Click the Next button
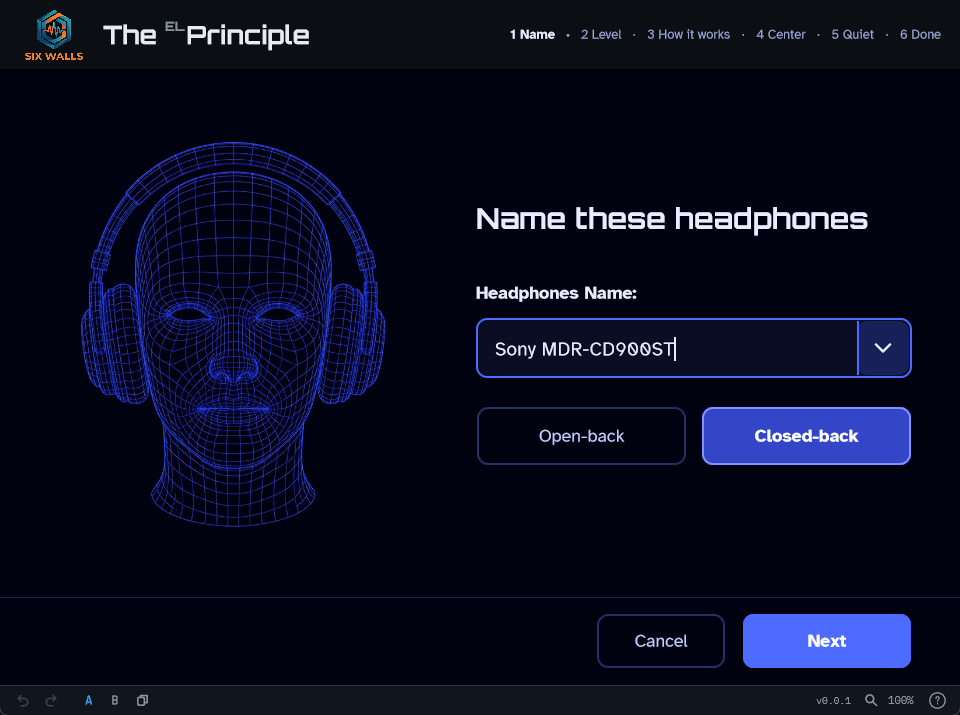The width and height of the screenshot is (960, 715). [x=827, y=641]
